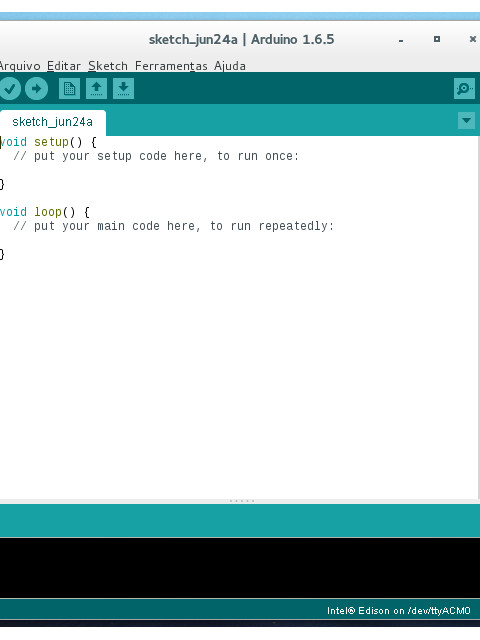Image resolution: width=480 pixels, height=640 pixels.
Task: Close the Arduino window
Action: click(473, 39)
